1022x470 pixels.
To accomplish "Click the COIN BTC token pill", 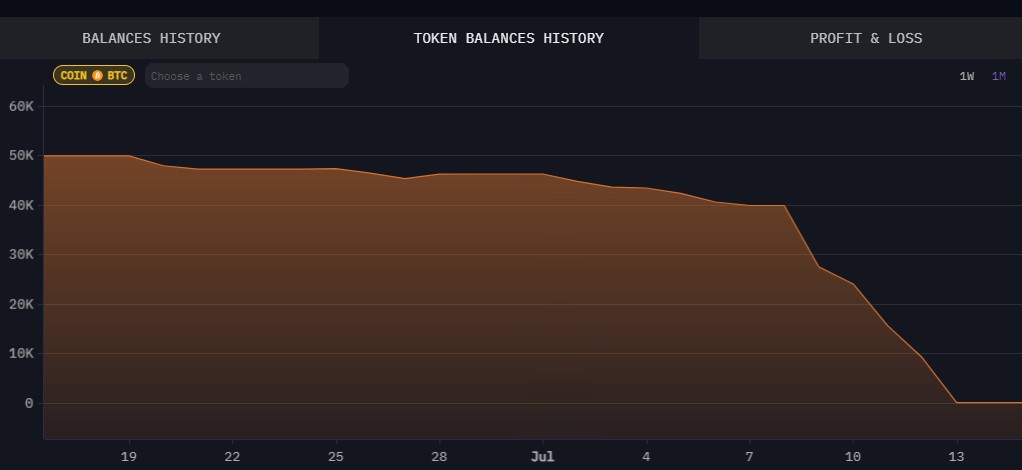I will tap(94, 76).
